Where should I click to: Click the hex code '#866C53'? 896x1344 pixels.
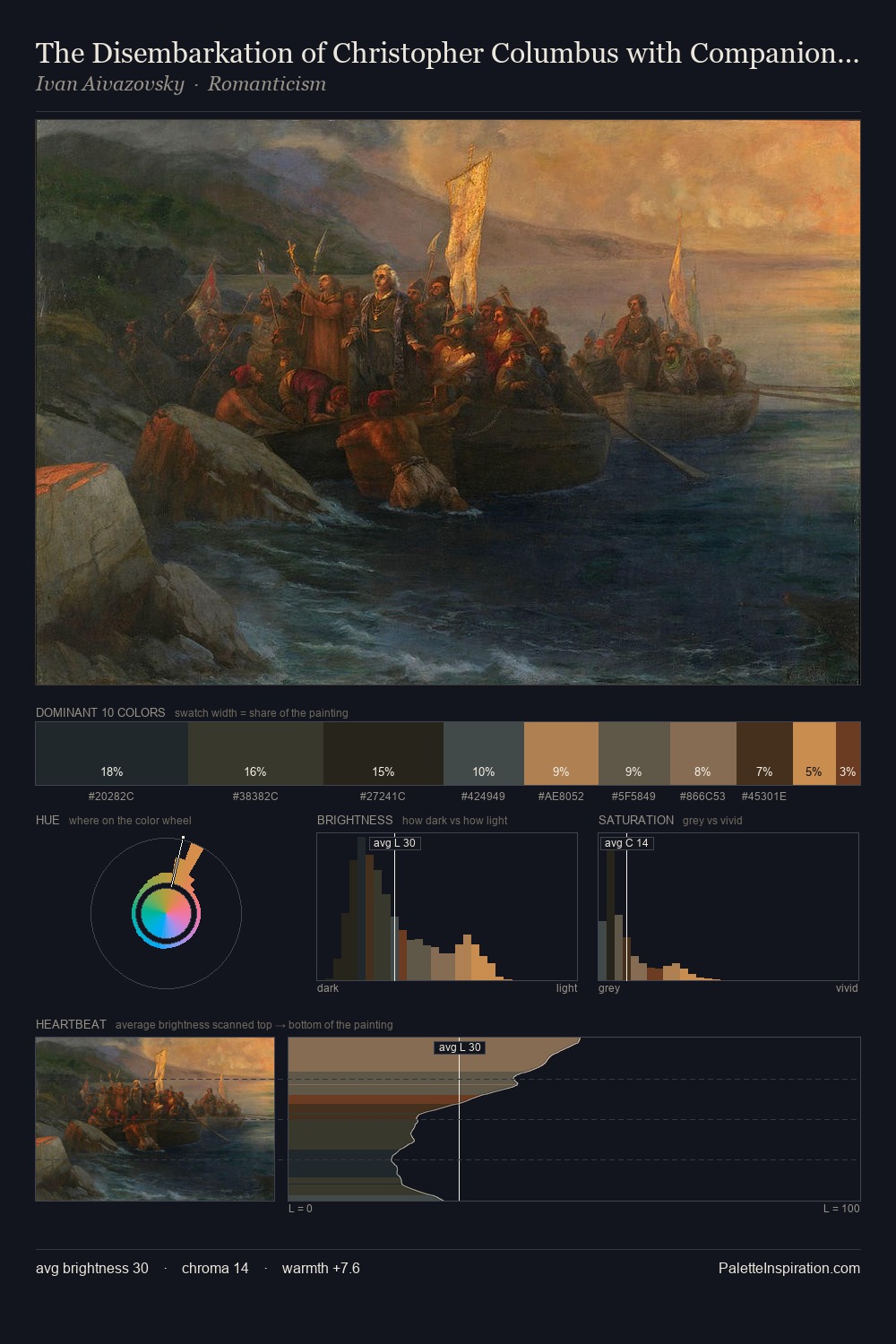coord(702,796)
